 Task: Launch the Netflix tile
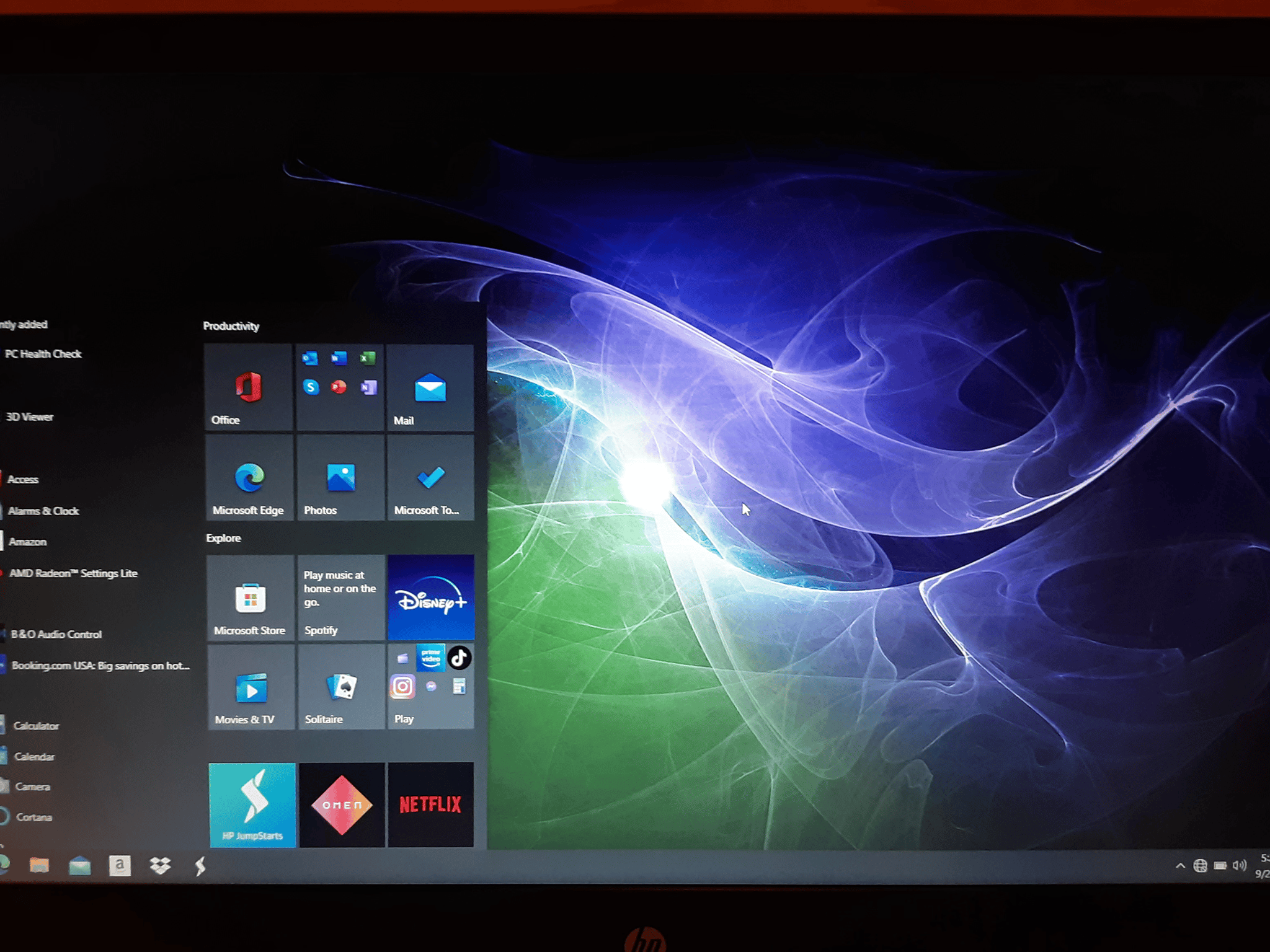(x=431, y=805)
